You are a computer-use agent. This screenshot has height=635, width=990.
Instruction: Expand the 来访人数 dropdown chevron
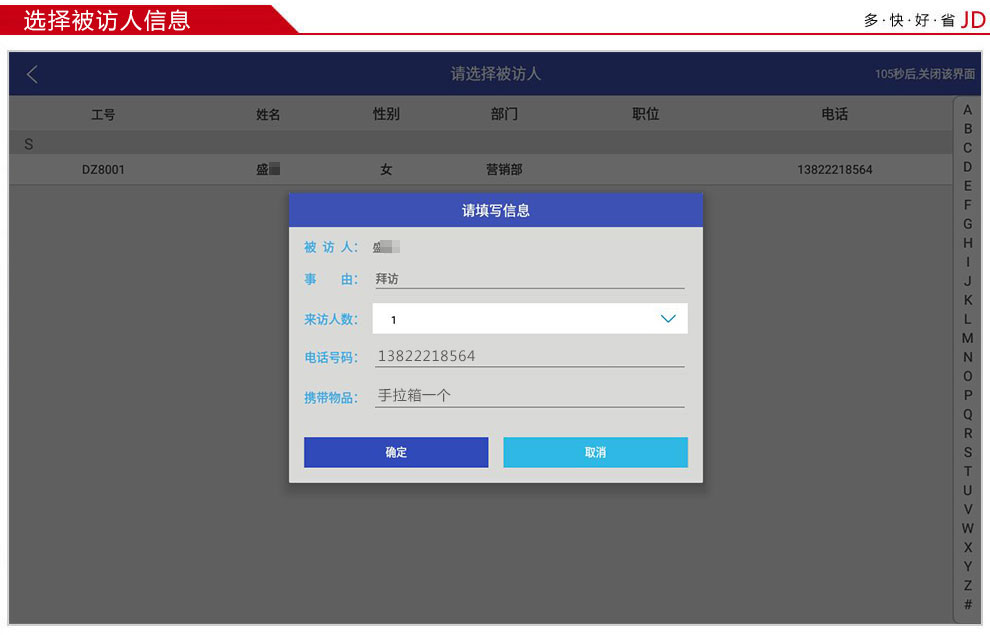[668, 319]
